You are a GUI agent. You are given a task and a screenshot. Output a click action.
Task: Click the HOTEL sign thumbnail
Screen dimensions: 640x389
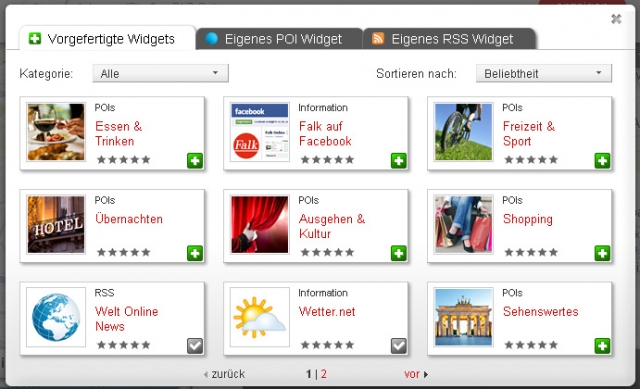tap(56, 225)
